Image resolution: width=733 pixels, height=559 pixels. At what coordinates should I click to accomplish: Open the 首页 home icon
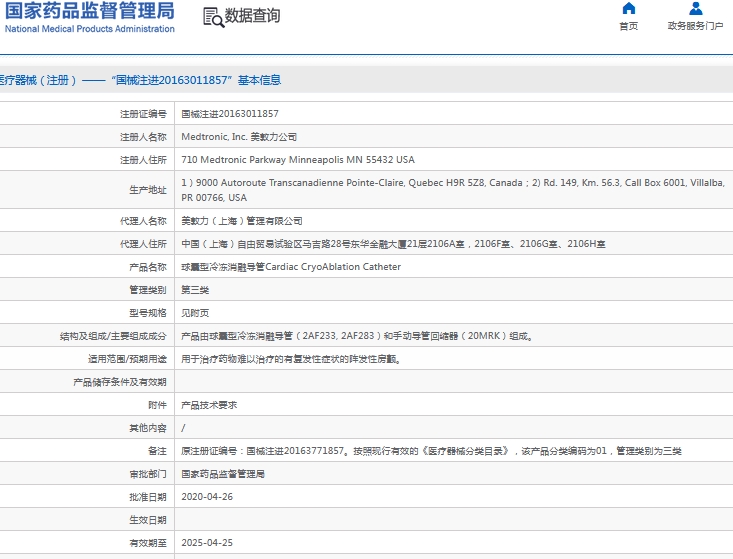tap(629, 8)
